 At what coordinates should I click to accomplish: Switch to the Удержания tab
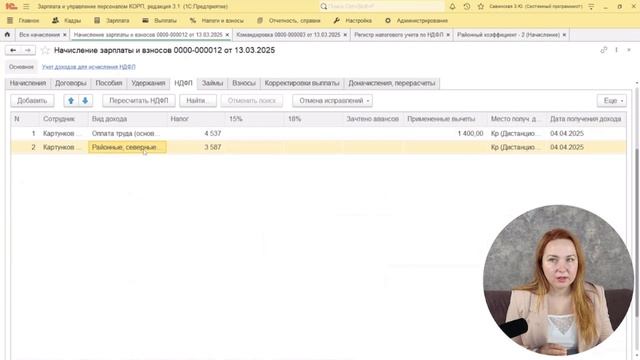pos(148,83)
